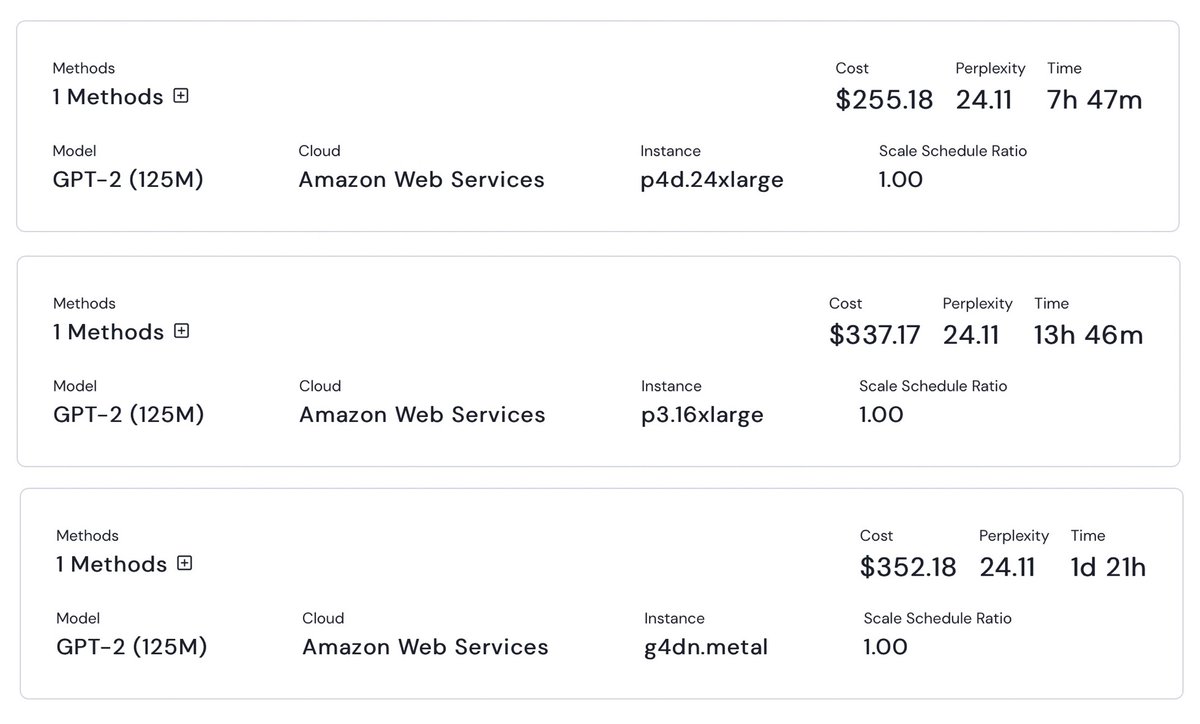The height and width of the screenshot is (724, 1200).
Task: Select the $337.17 cost value
Action: (874, 335)
